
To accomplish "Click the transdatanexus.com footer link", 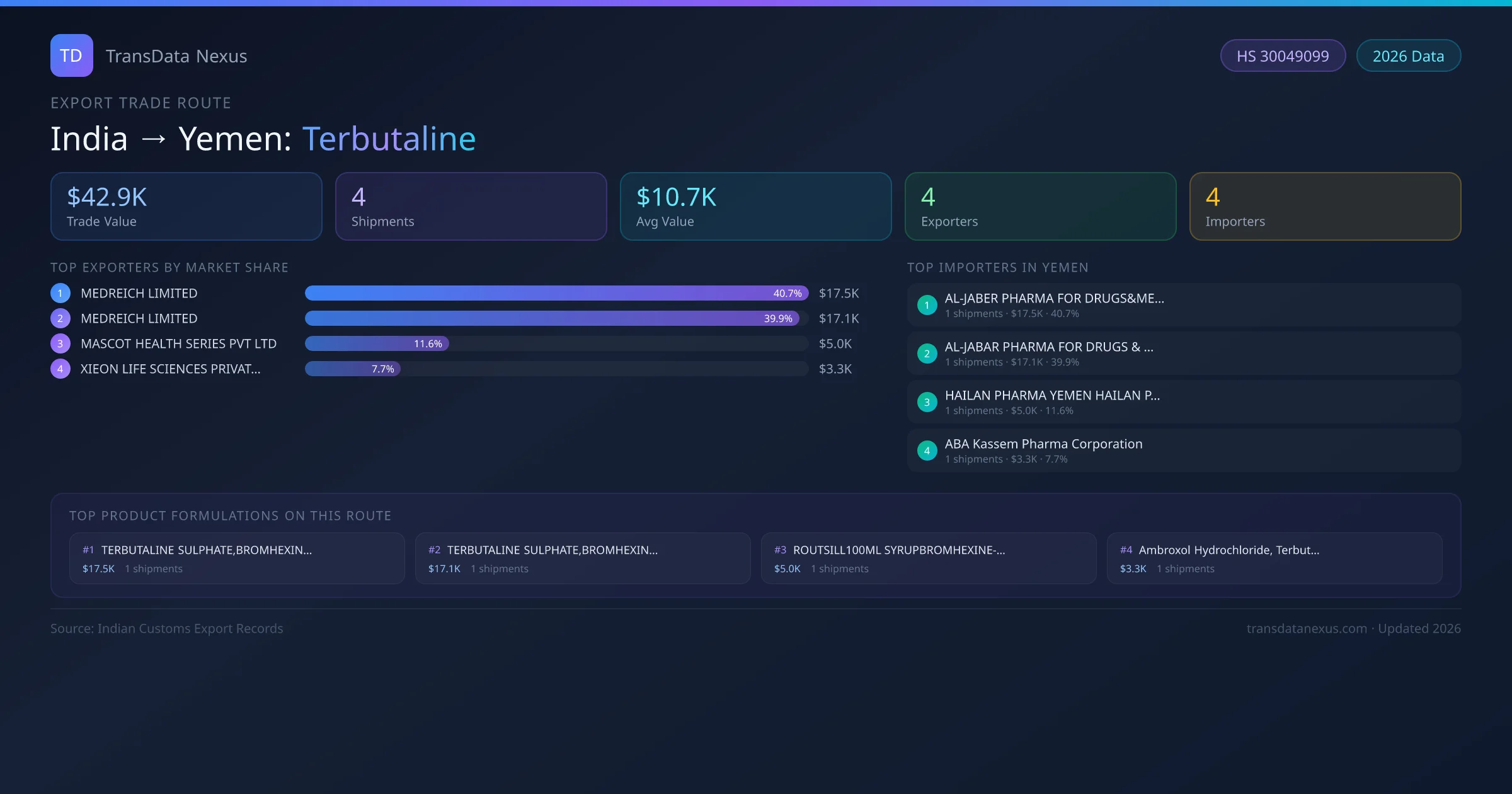I will click(1307, 628).
